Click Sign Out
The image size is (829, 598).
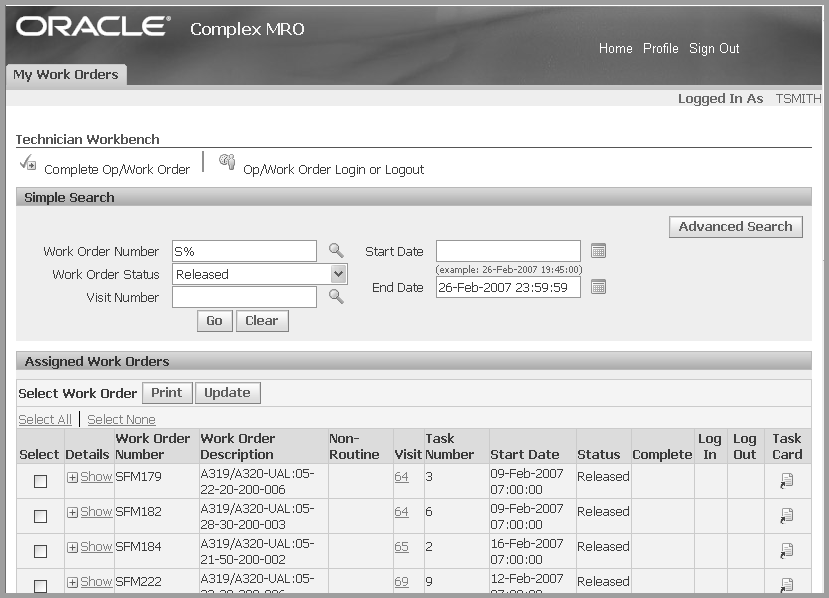point(714,48)
